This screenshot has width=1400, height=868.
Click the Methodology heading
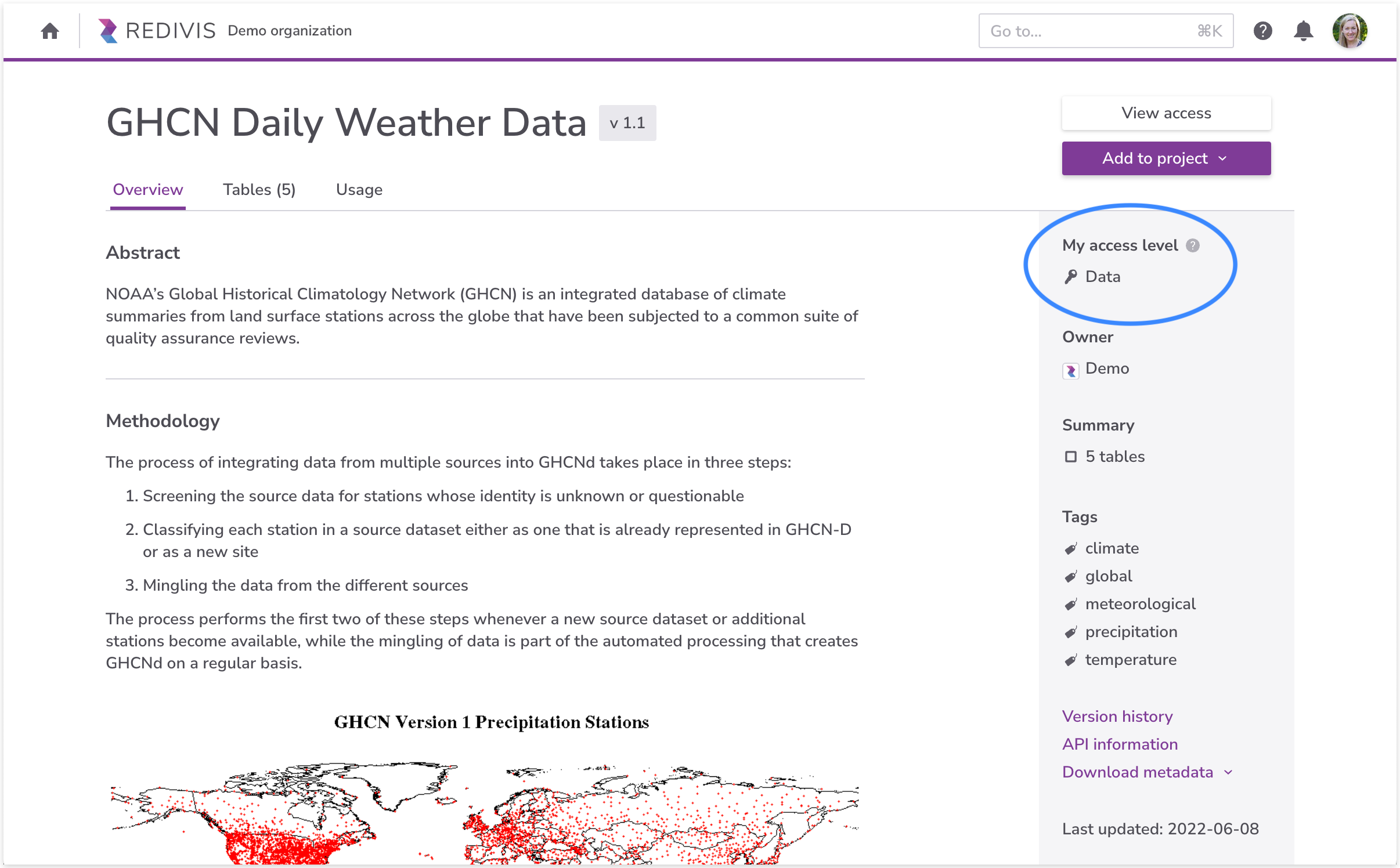[163, 421]
